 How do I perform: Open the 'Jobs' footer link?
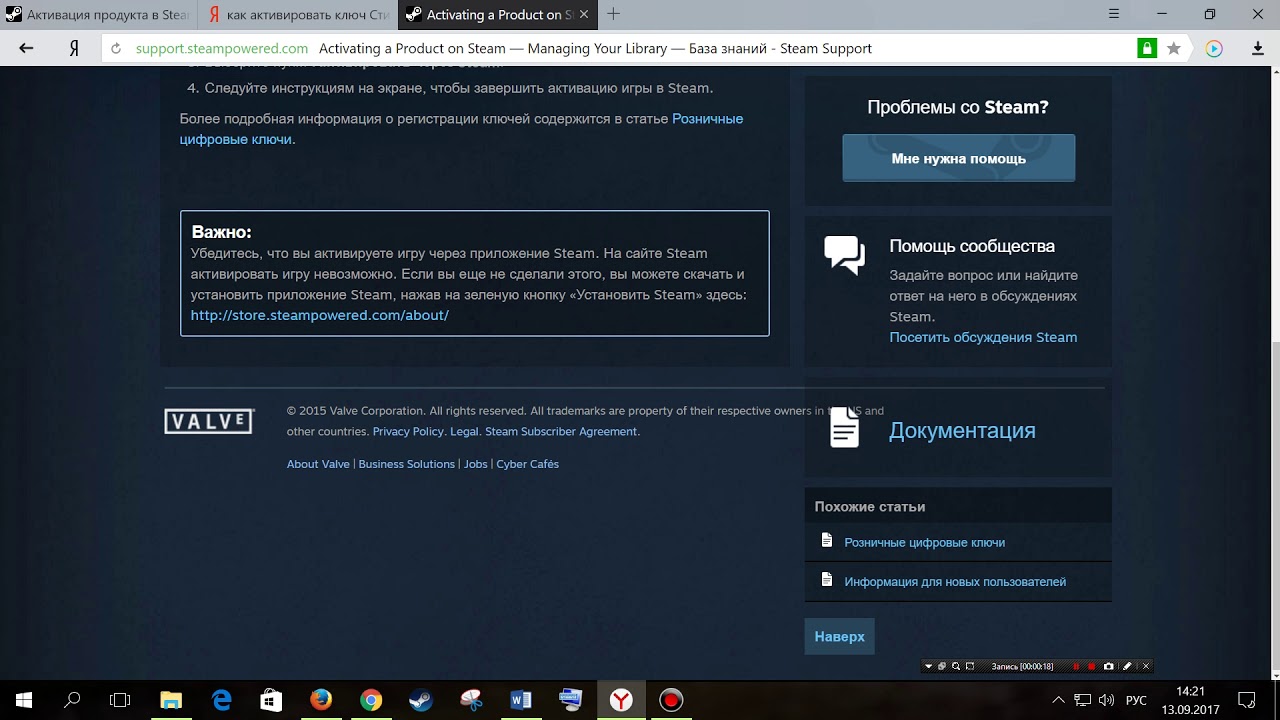(x=475, y=464)
